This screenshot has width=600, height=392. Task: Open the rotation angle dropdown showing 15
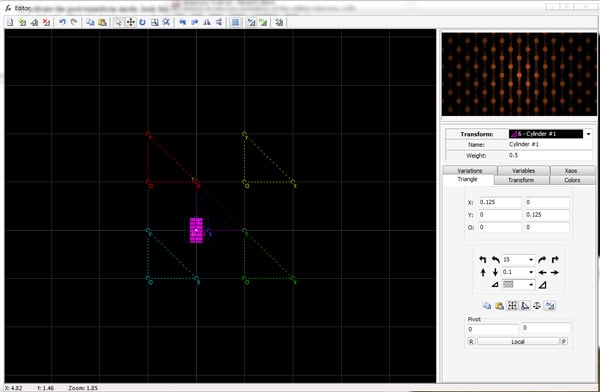pyautogui.click(x=531, y=260)
